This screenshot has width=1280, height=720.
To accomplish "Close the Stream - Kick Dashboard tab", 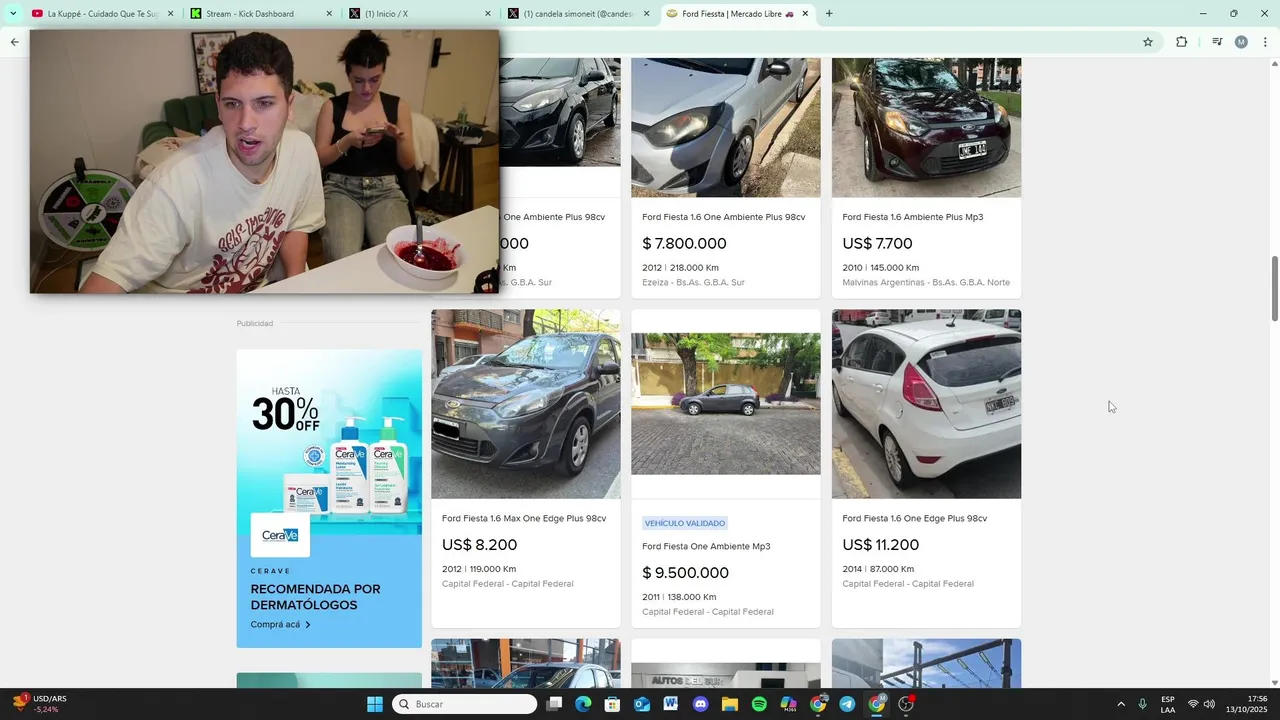I will (x=329, y=14).
